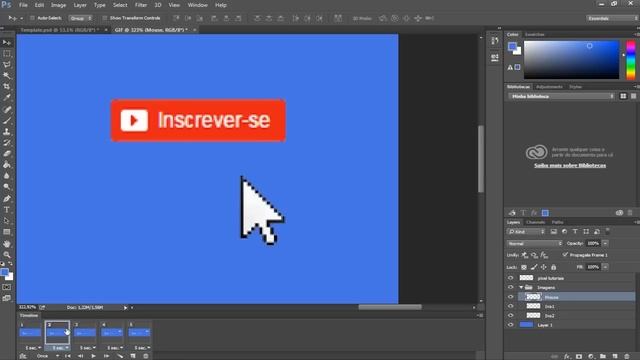Open the Essentials workspace dropdown
Screen dimensions: 640x360
[x=611, y=18]
